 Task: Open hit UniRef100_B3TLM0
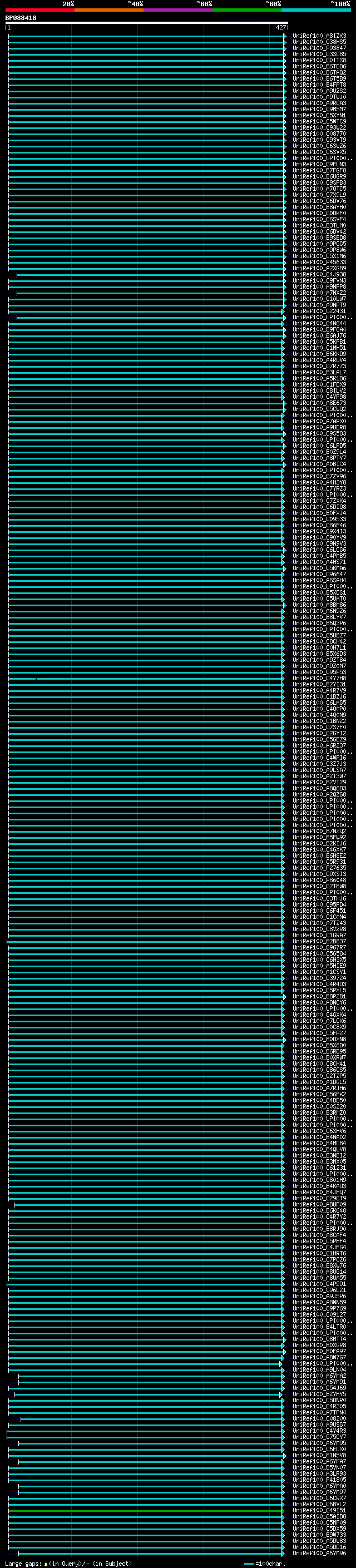[x=319, y=225]
